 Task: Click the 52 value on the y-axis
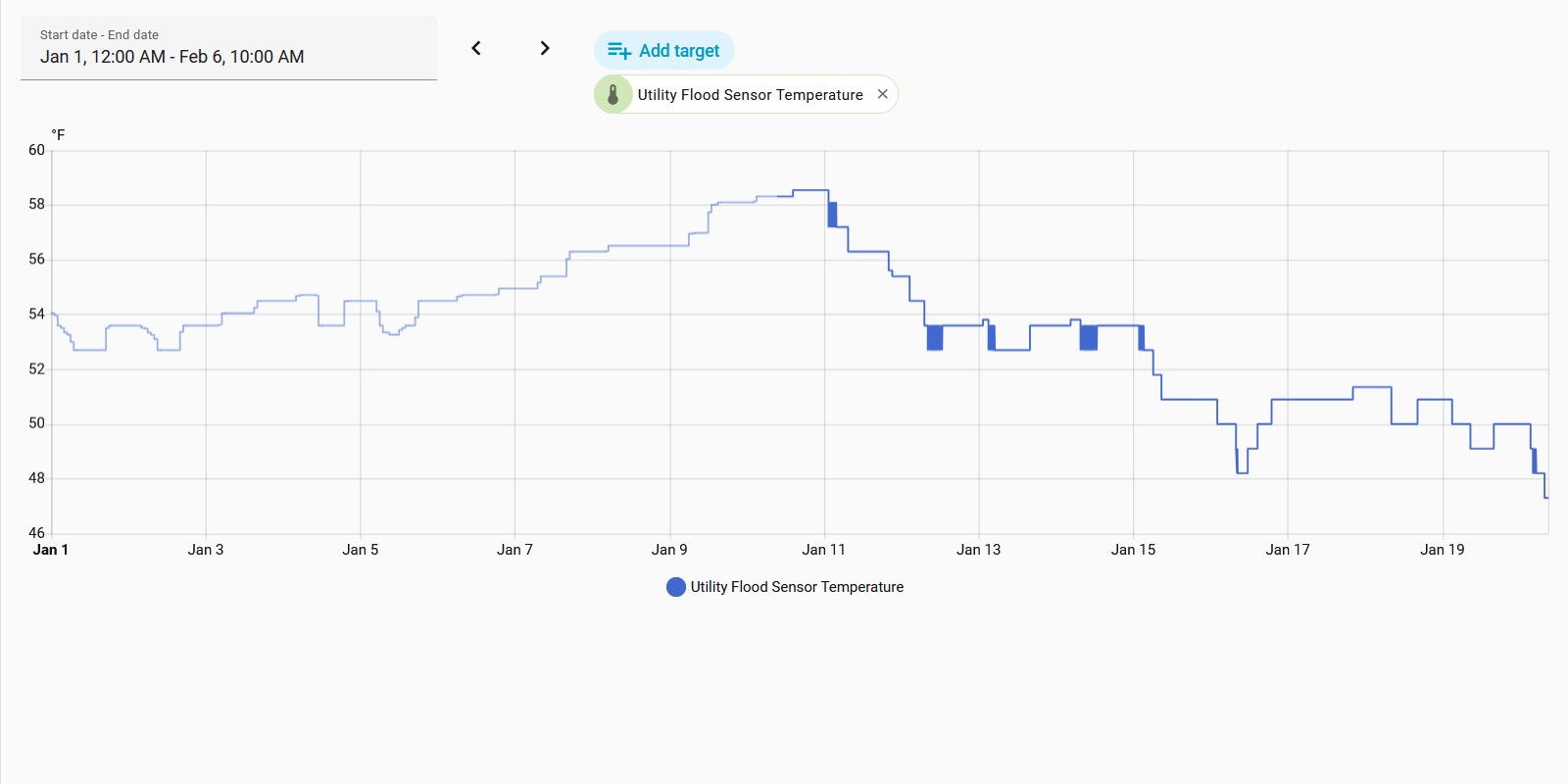[x=36, y=369]
